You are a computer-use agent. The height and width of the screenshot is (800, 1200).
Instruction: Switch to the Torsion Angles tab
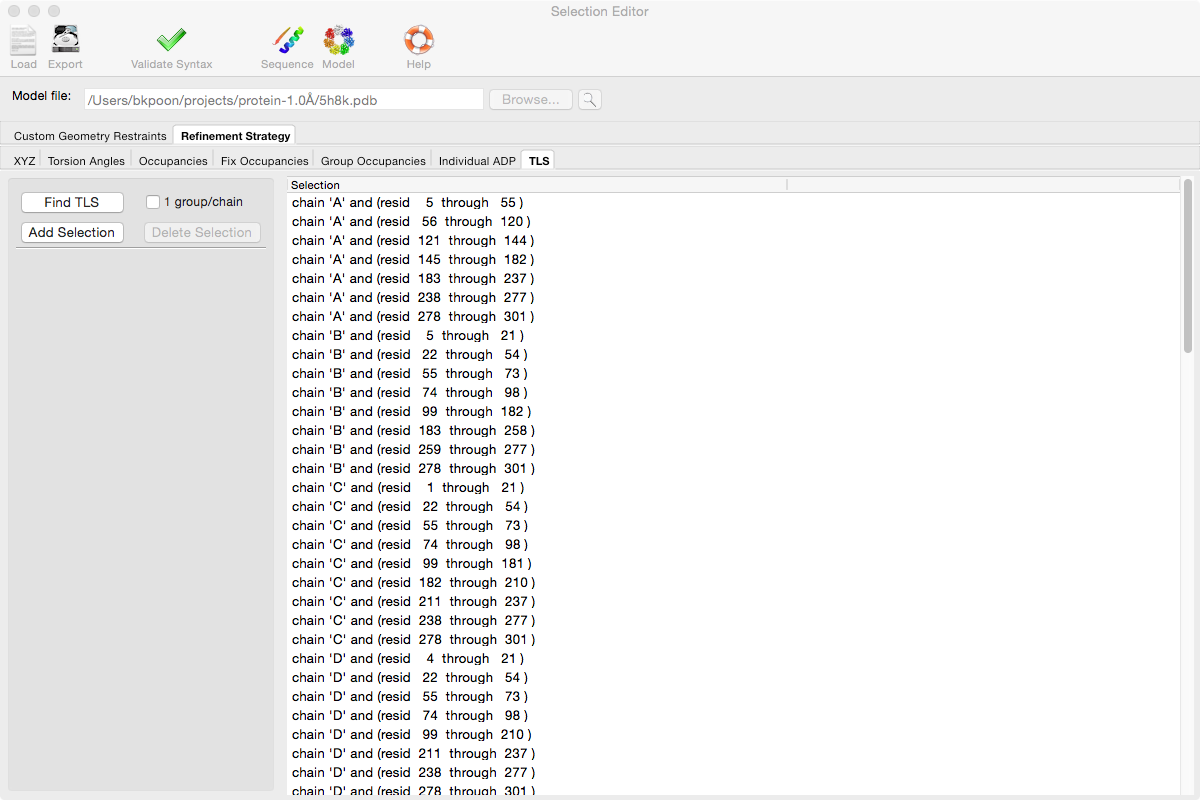86,160
